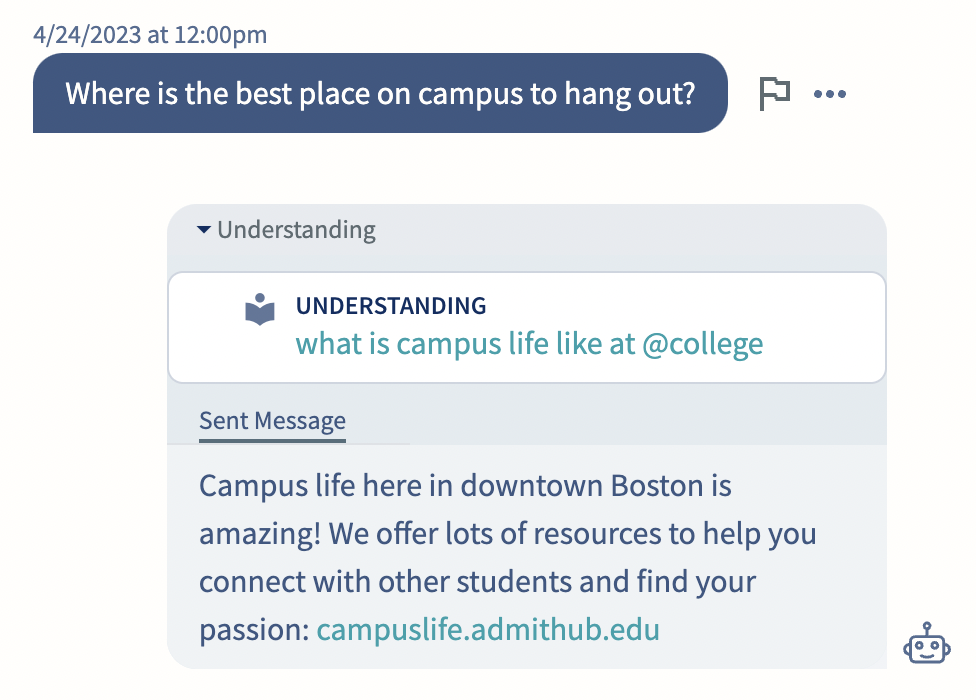
Task: Open the 'what is campus life like' understanding
Action: click(x=529, y=343)
